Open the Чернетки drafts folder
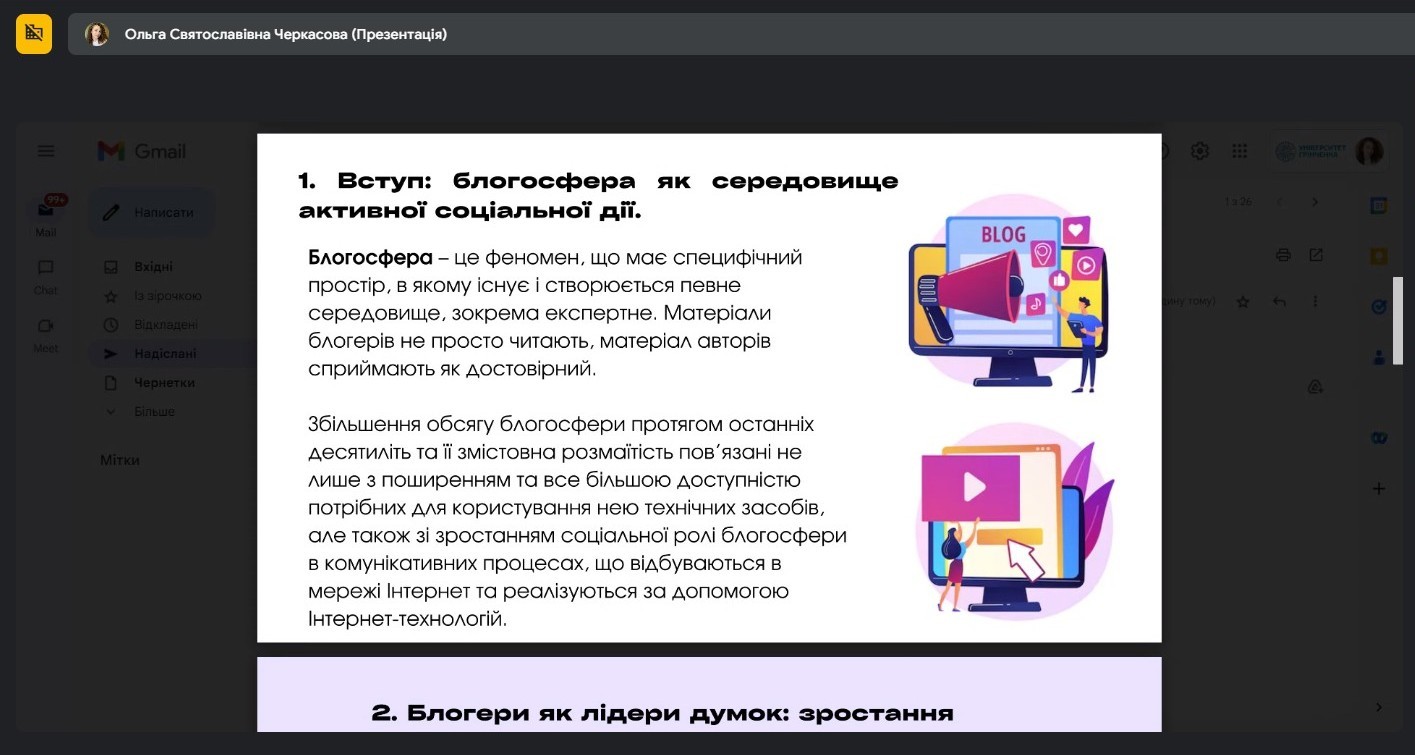Viewport: 1415px width, 755px height. click(164, 383)
